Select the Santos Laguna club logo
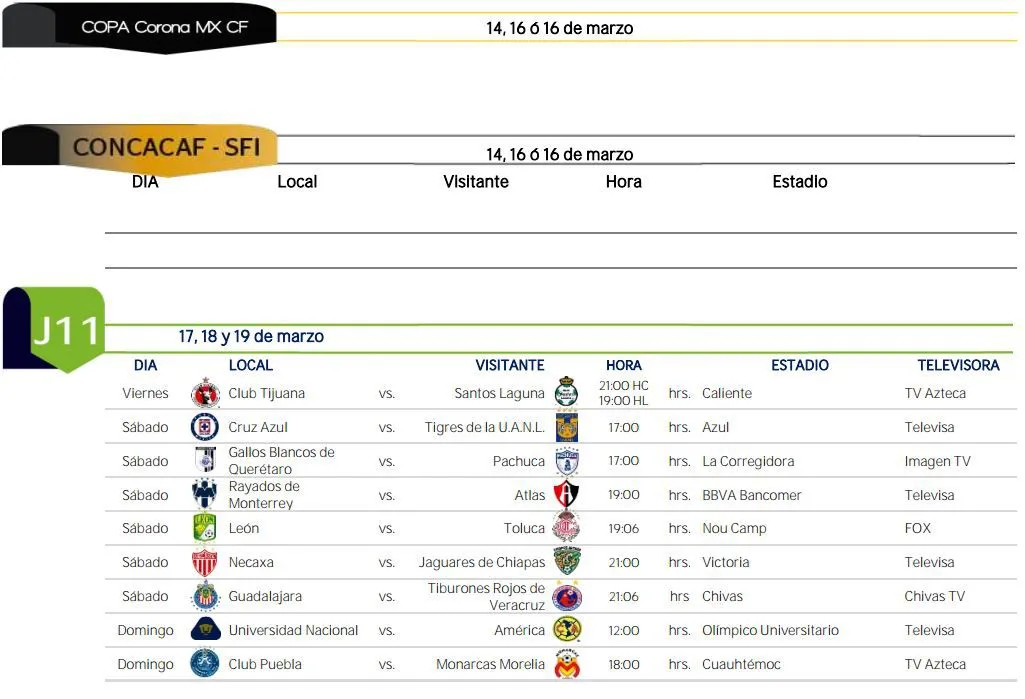Screen dimensions: 1025x699 pos(567,393)
